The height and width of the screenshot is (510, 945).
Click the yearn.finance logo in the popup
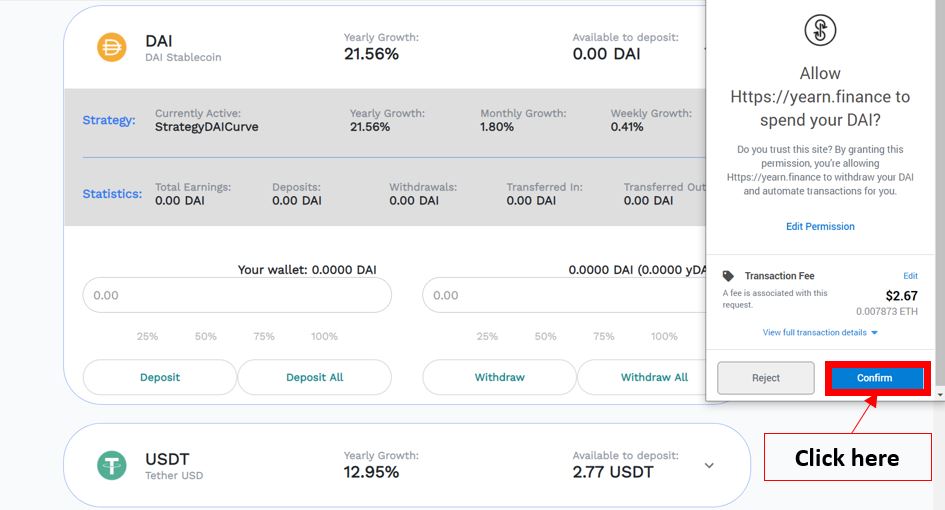pos(820,30)
